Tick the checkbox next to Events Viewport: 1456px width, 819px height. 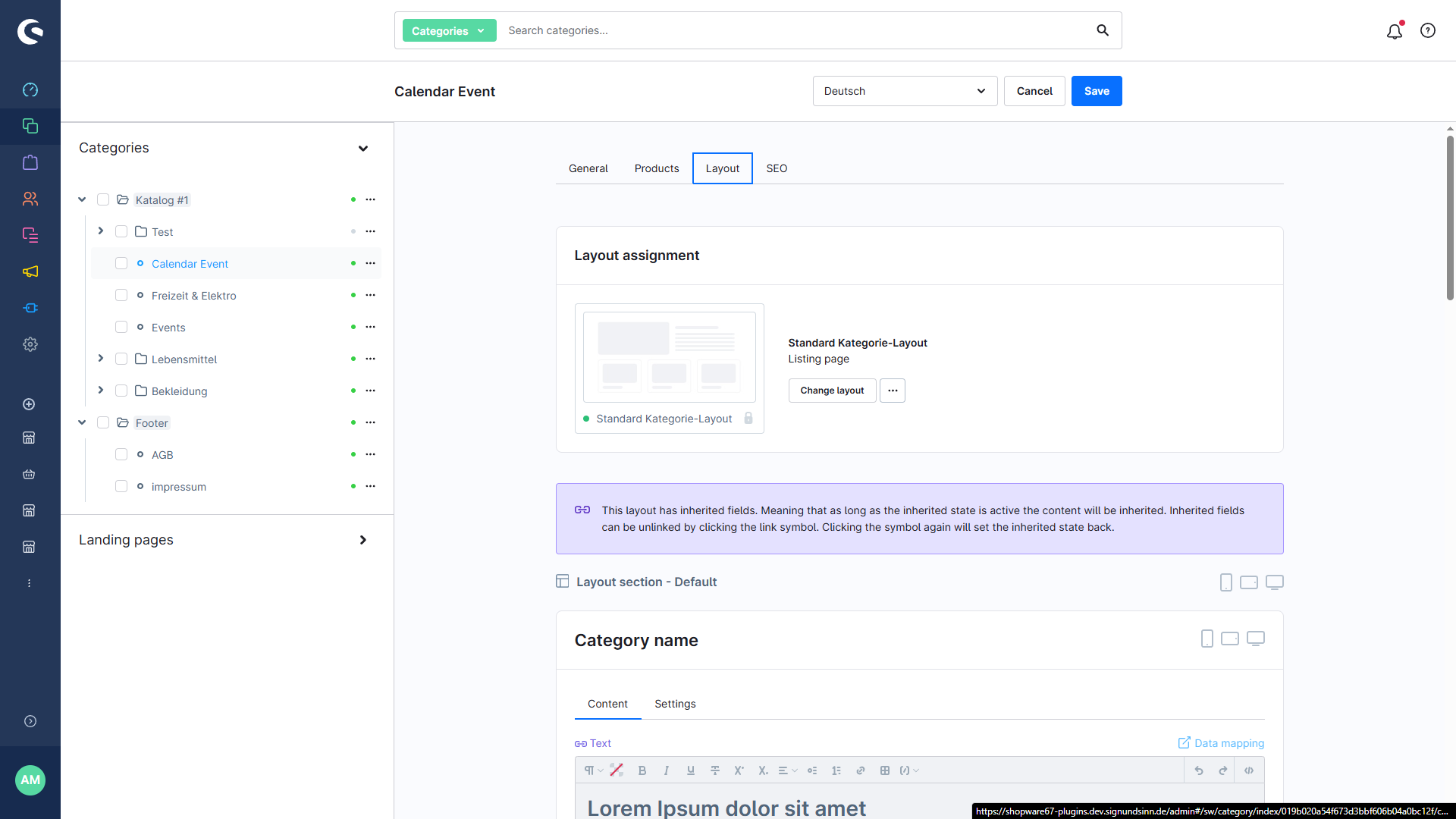point(121,327)
